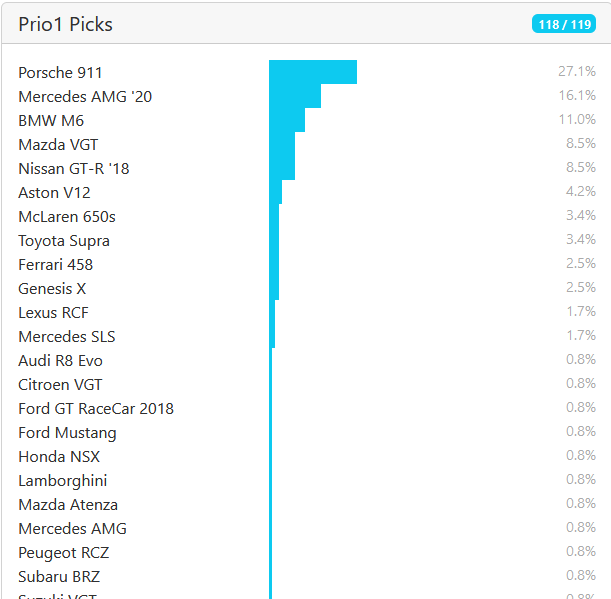Select Mercedes AMG '20 entry
Image resolution: width=611 pixels, height=599 pixels.
[85, 97]
